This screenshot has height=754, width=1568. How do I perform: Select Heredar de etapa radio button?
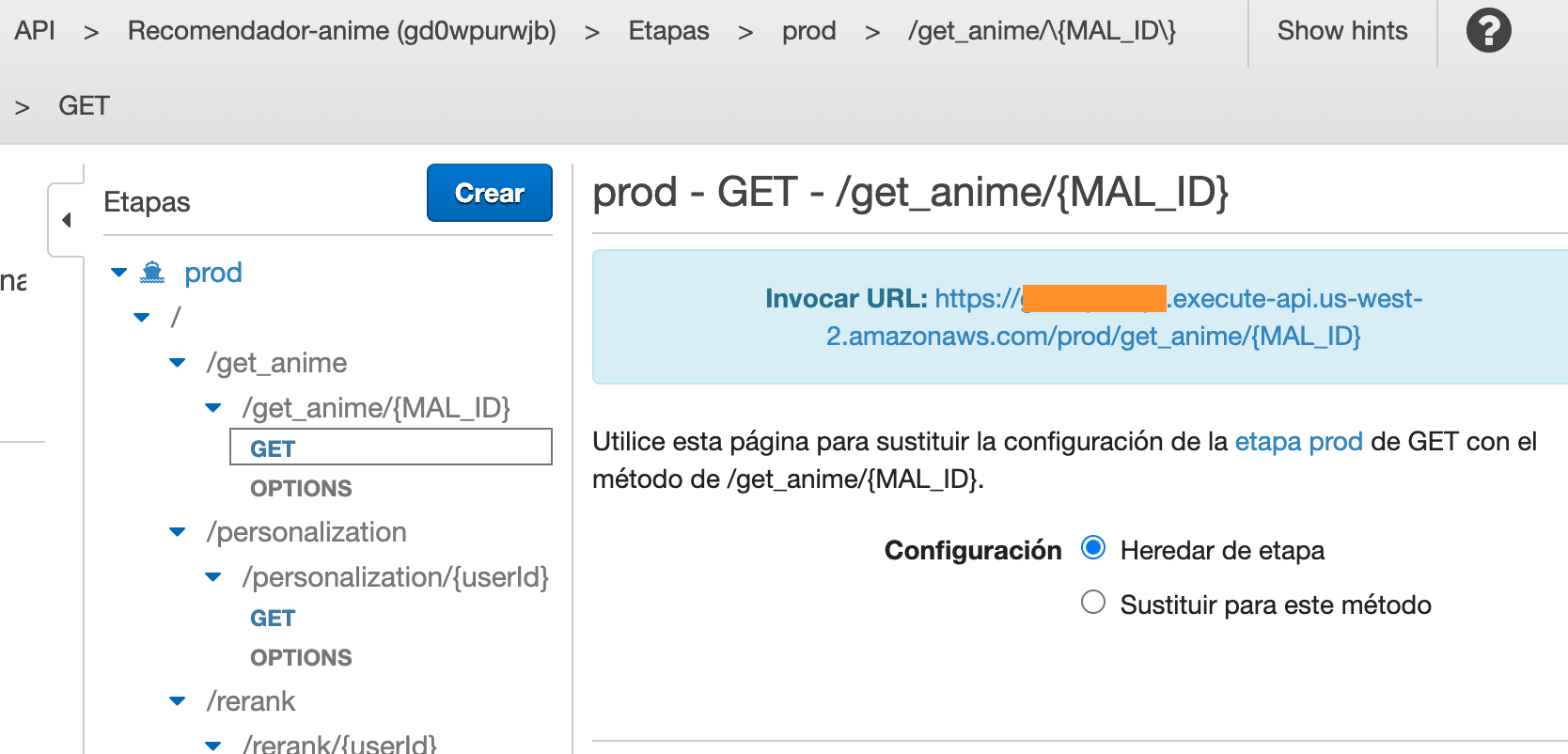click(1092, 548)
